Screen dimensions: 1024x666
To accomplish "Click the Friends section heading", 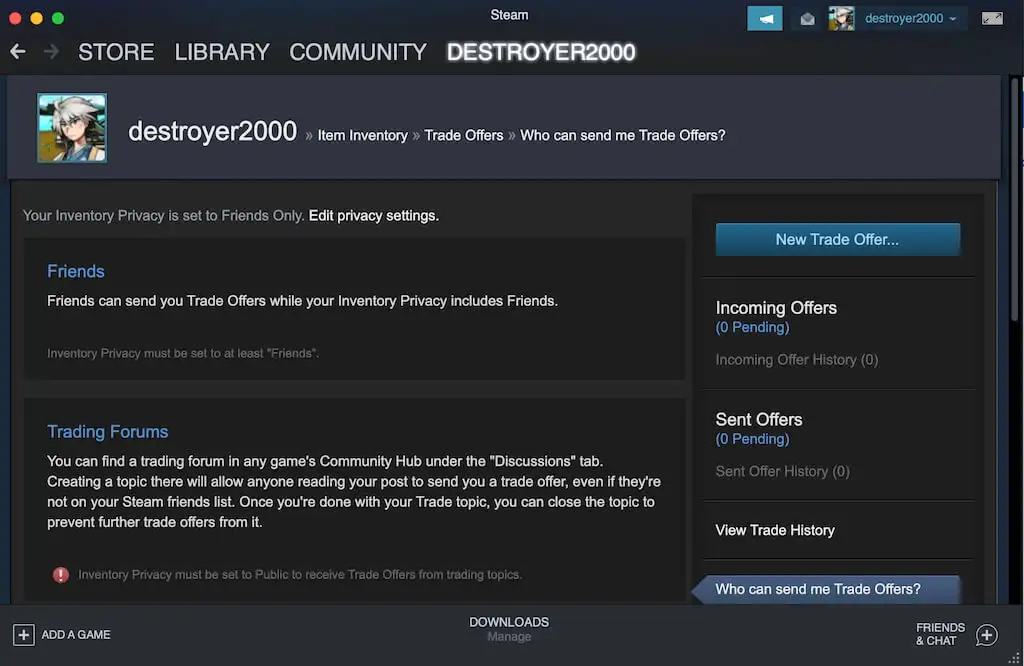I will [76, 272].
